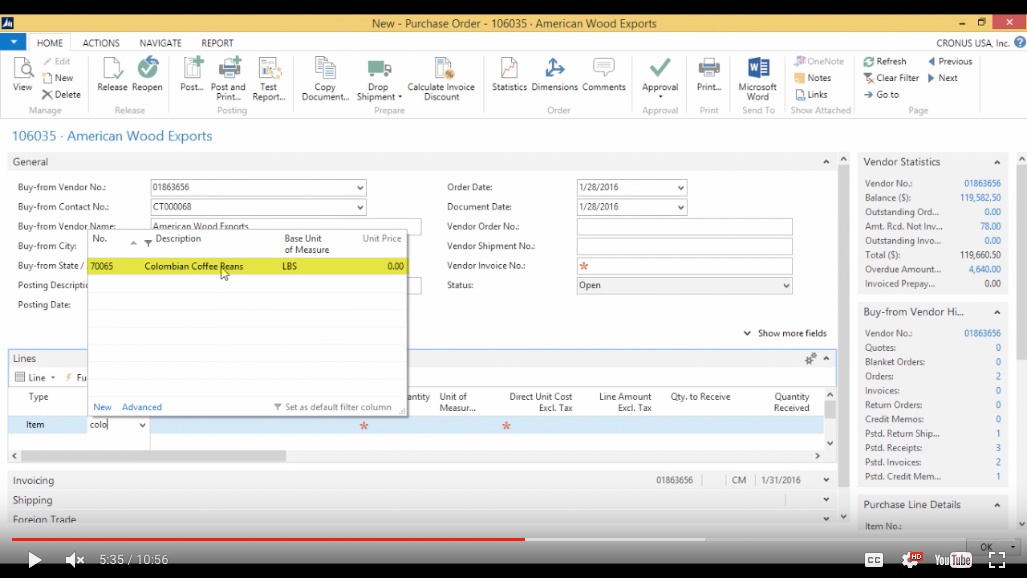Open Overdue Amount 4,640.00 link
The height and width of the screenshot is (578, 1027).
(984, 269)
